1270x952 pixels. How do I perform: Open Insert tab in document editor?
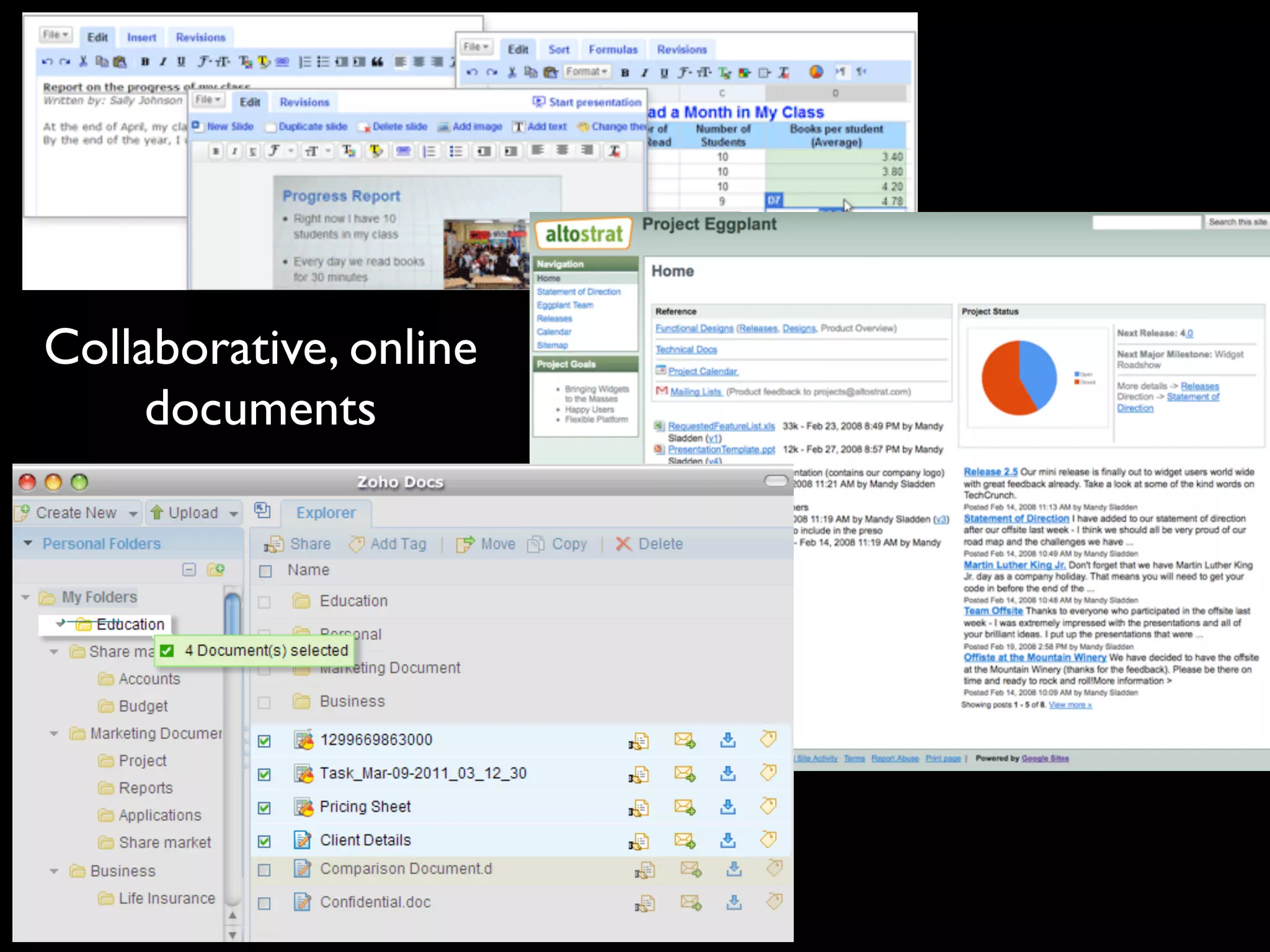[141, 37]
